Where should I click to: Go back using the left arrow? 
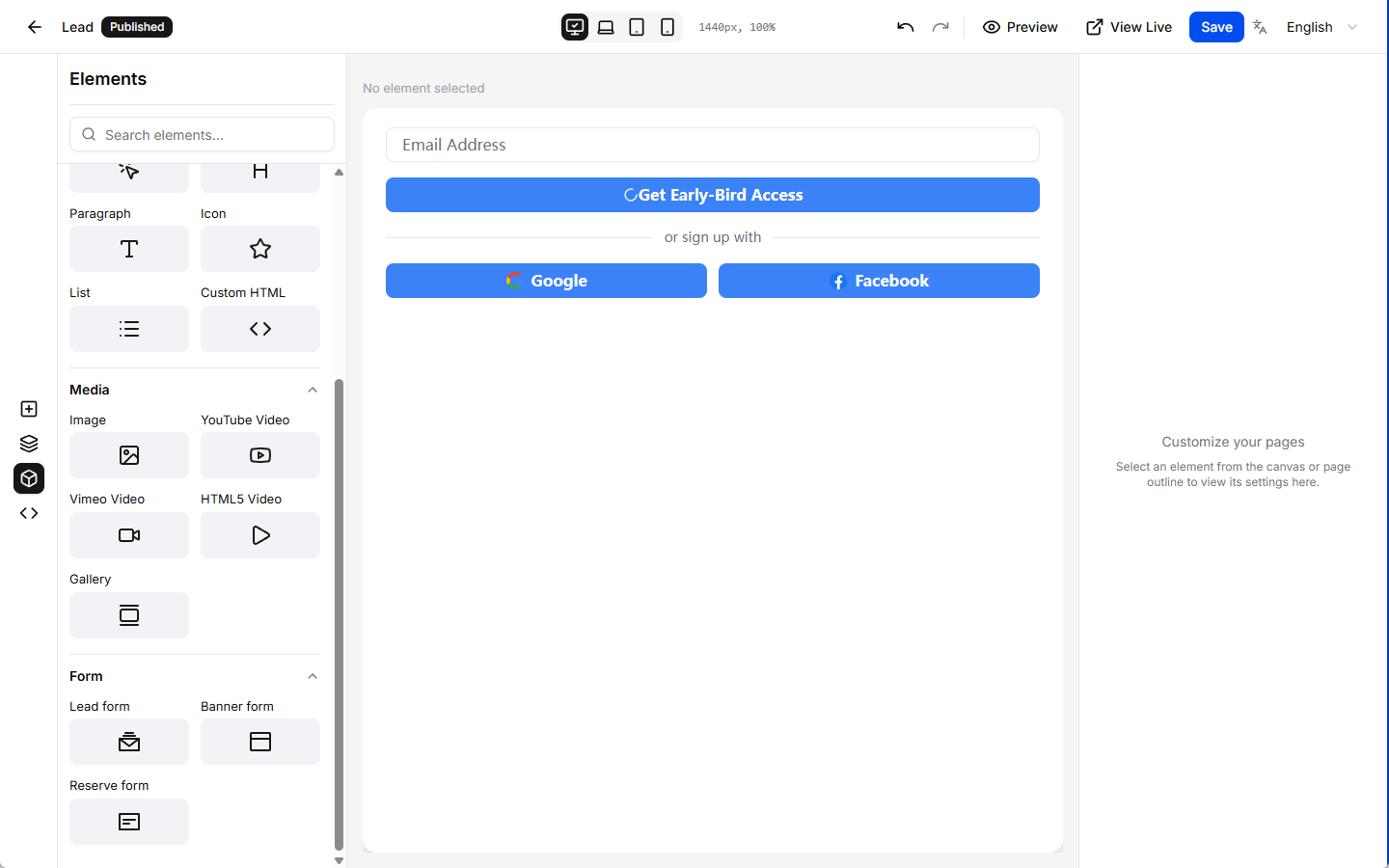(x=35, y=27)
